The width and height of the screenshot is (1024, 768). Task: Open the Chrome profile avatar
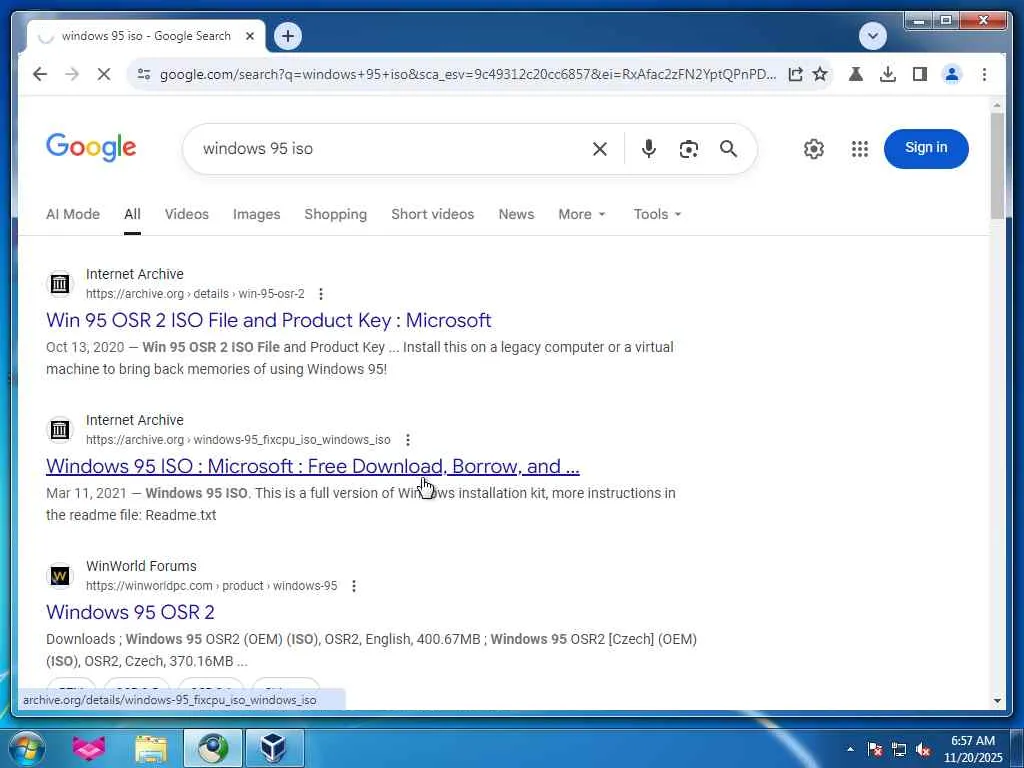(x=952, y=74)
